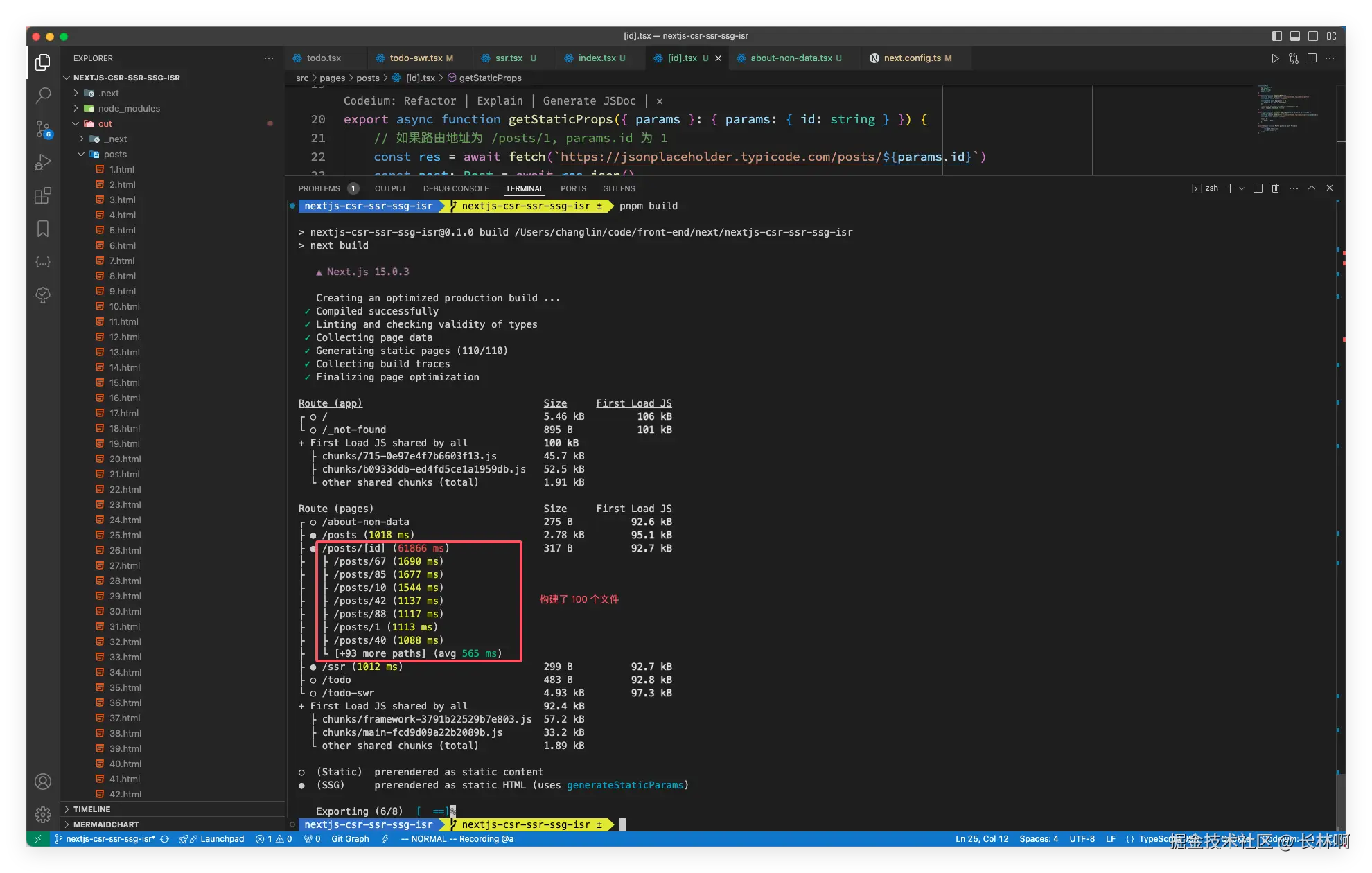Viewport: 1372px width, 873px height.
Task: Expand the TIMELINE section
Action: click(91, 809)
